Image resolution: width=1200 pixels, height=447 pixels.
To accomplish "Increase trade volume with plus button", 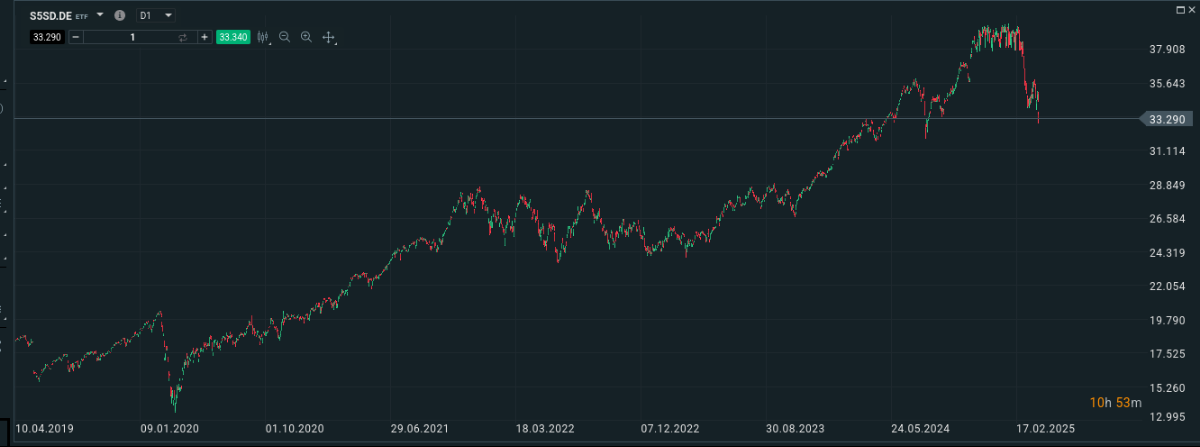I will (204, 37).
